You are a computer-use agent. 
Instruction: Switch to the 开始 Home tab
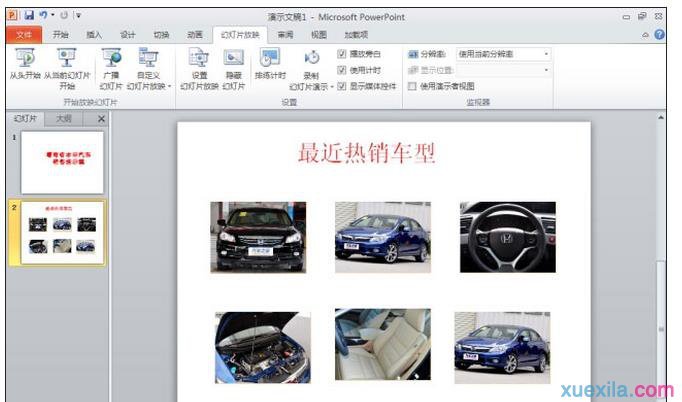pos(60,35)
